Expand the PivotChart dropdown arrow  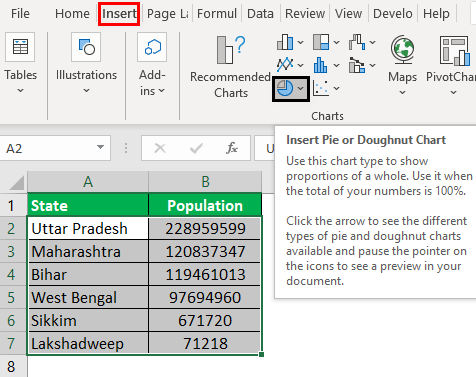click(x=454, y=92)
